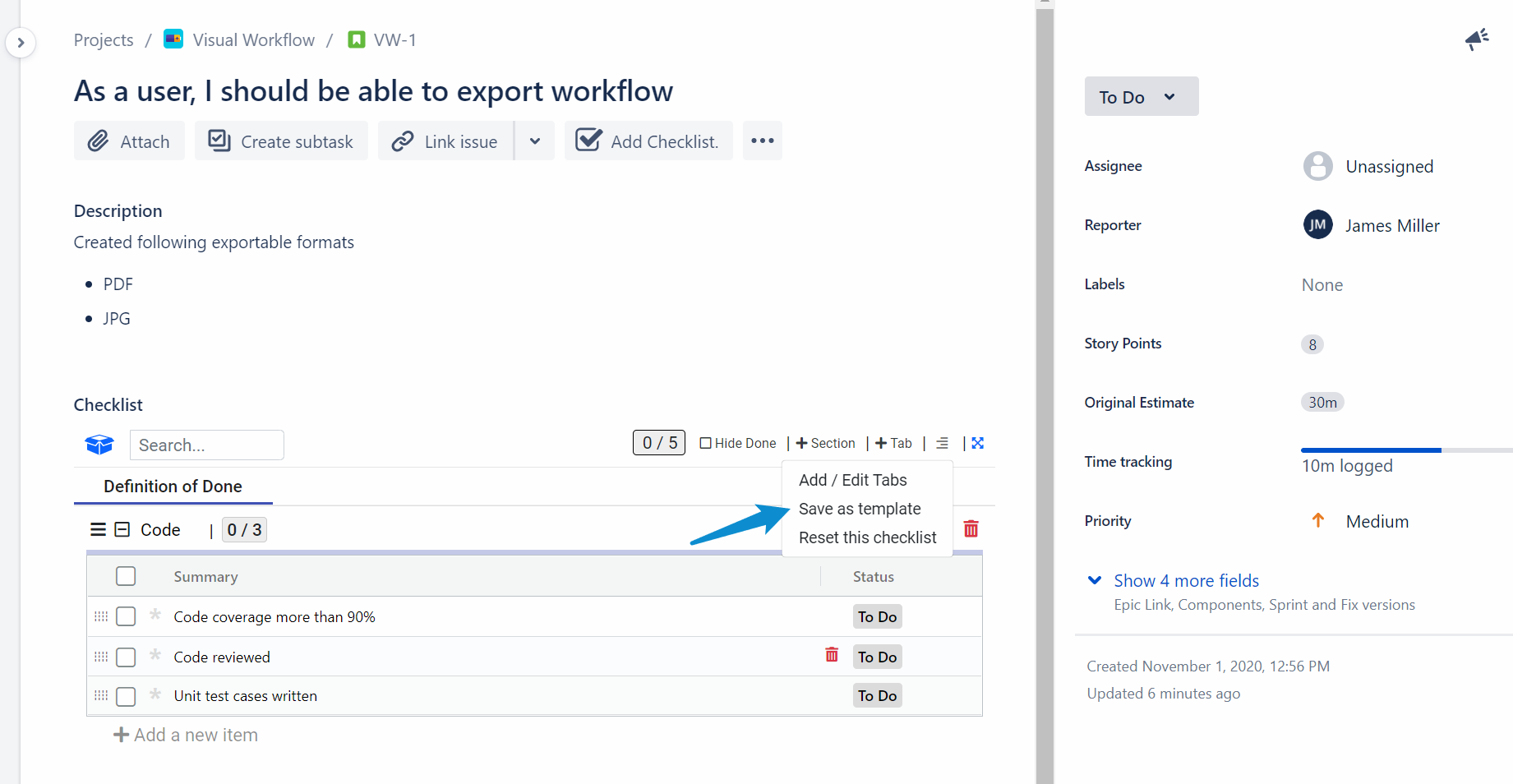The width and height of the screenshot is (1513, 784).
Task: Expand the Link issue dropdown arrow
Action: point(535,141)
